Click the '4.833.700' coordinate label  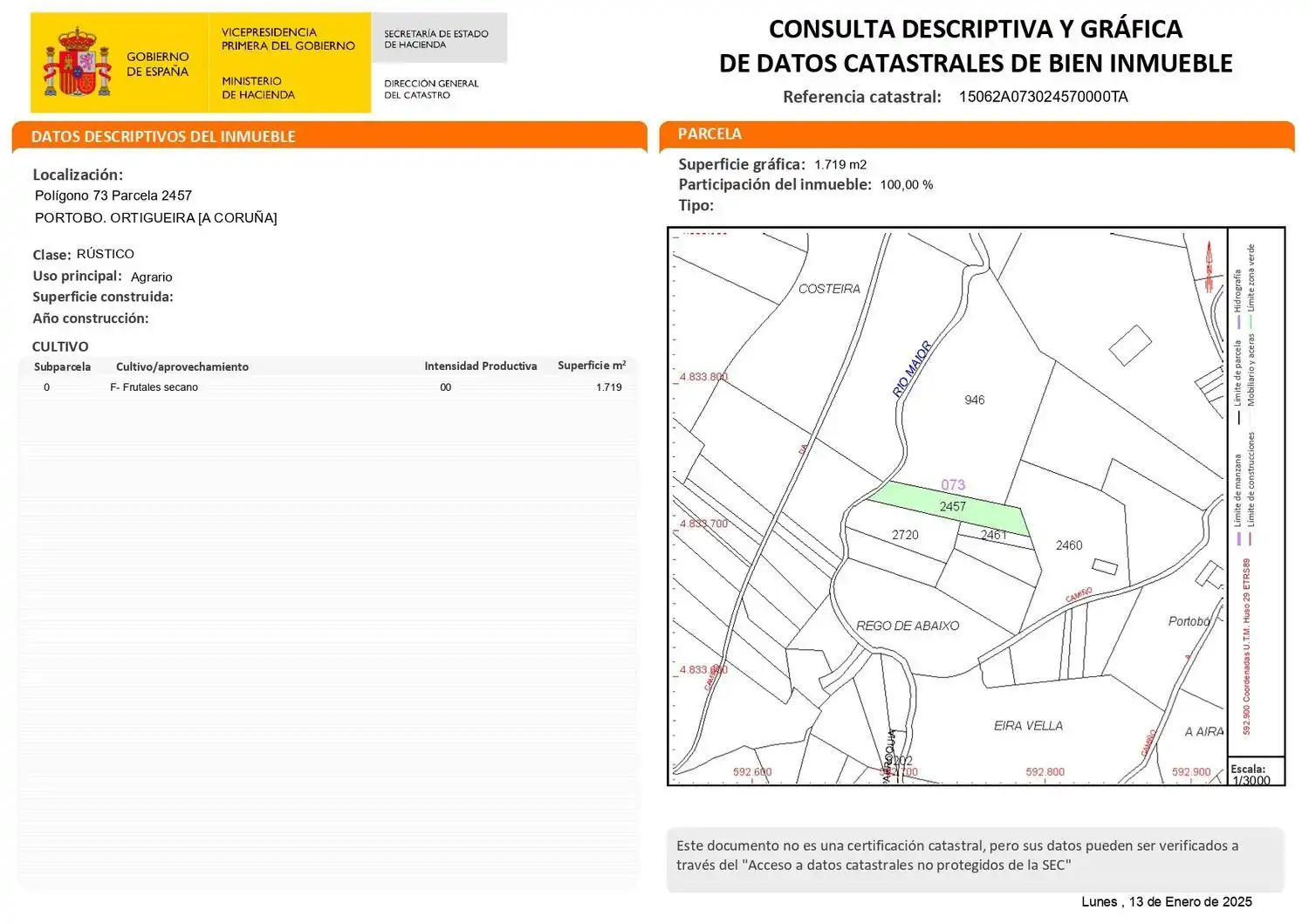pos(703,524)
